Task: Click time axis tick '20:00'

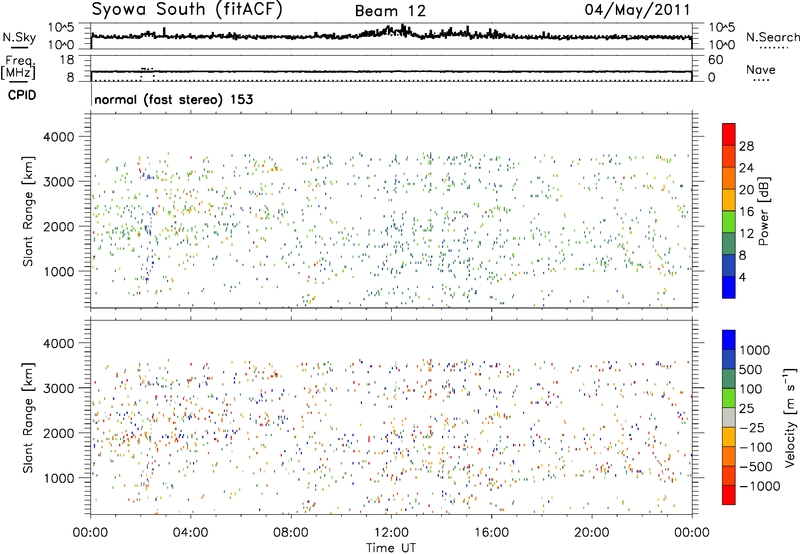Action: [x=592, y=533]
